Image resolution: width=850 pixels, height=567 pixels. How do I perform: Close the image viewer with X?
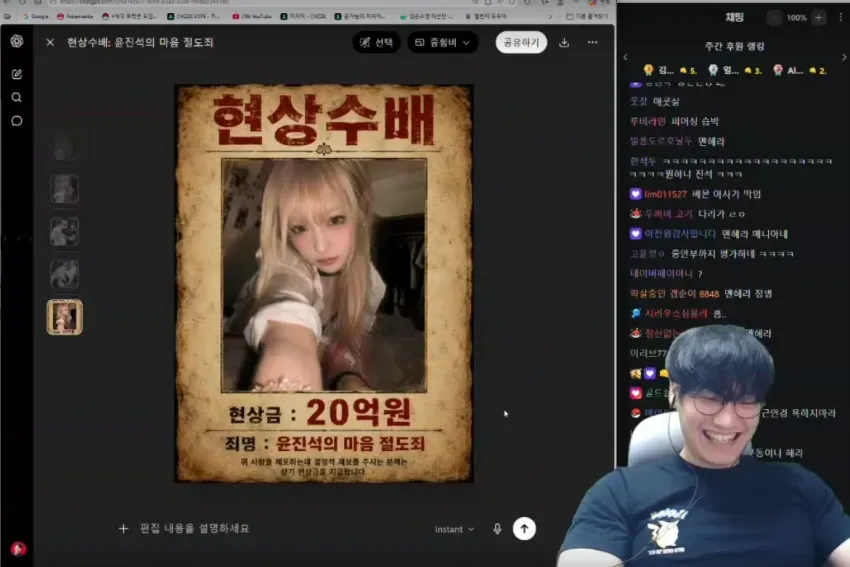coord(50,42)
